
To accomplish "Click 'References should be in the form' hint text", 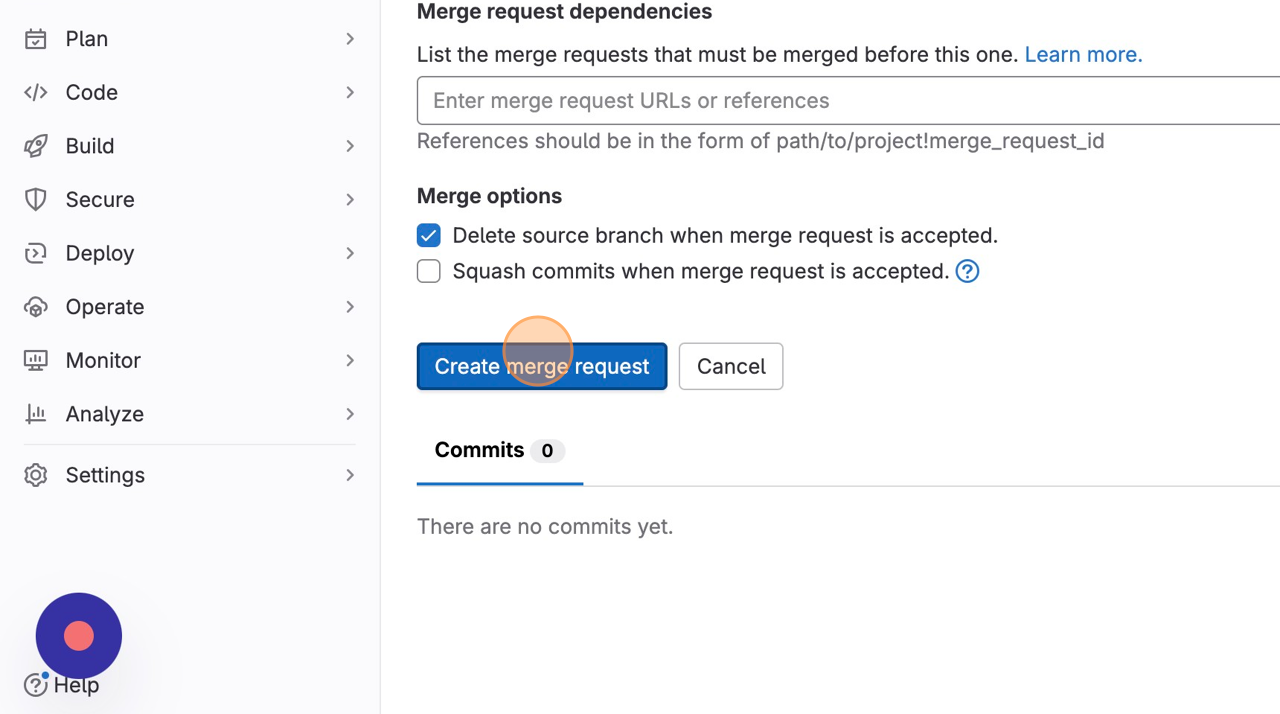I will (761, 141).
